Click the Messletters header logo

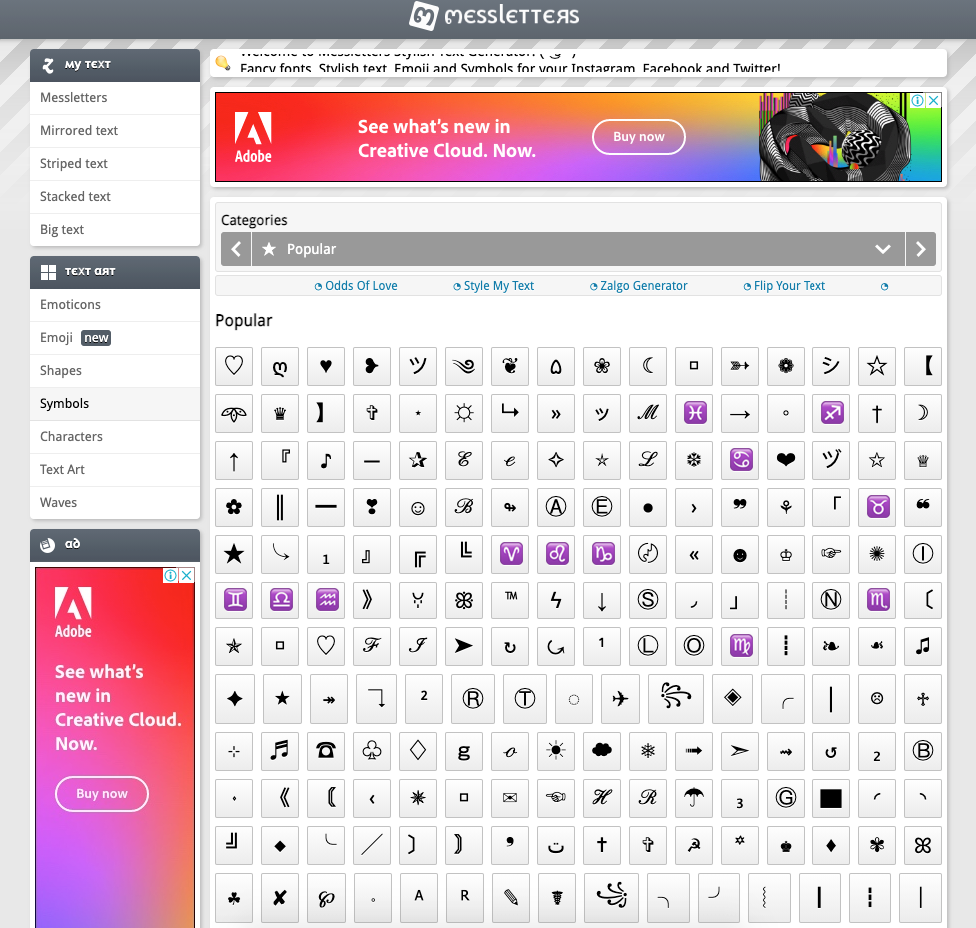click(494, 16)
